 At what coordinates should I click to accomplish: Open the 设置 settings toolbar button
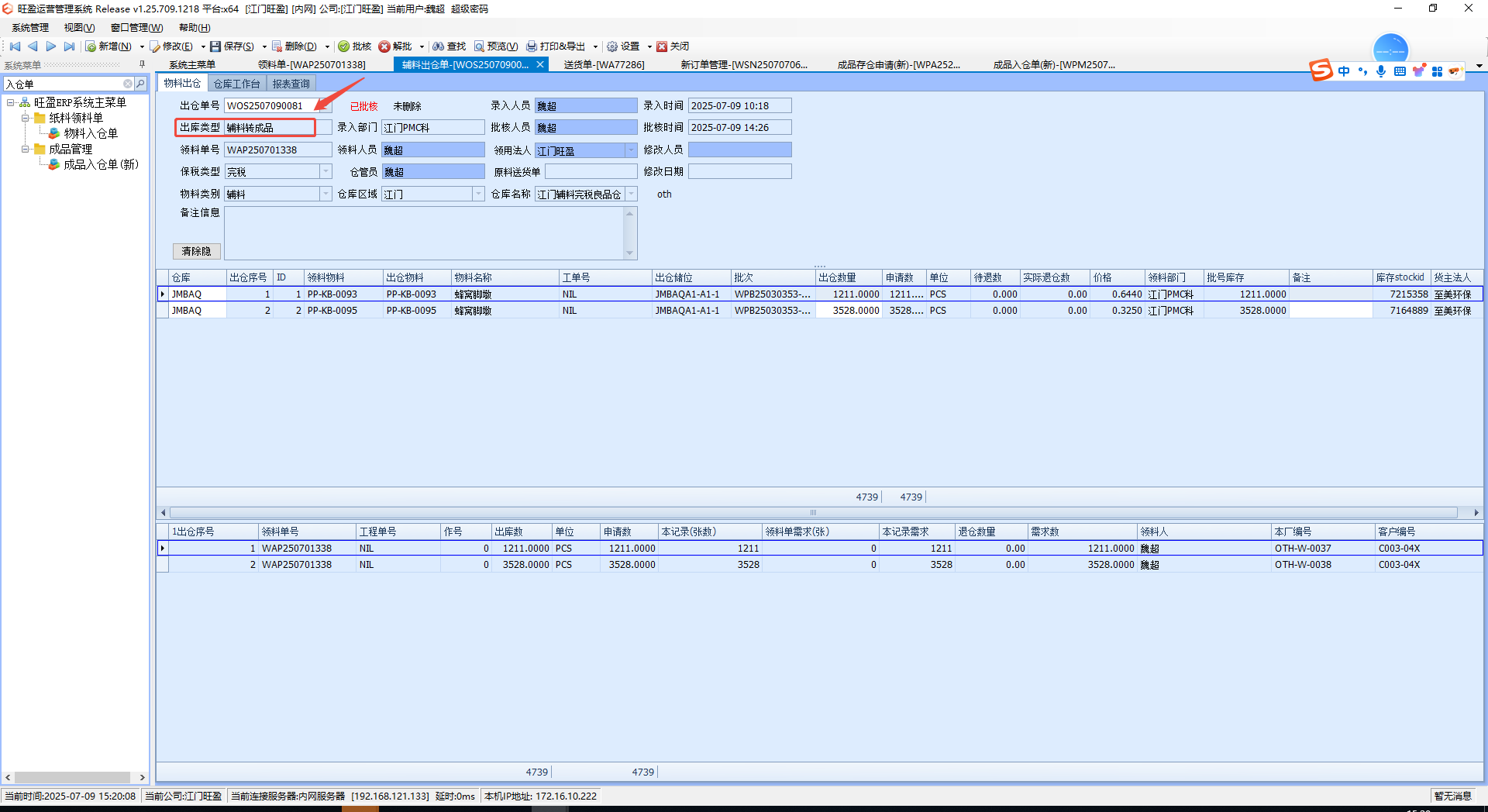pyautogui.click(x=623, y=46)
